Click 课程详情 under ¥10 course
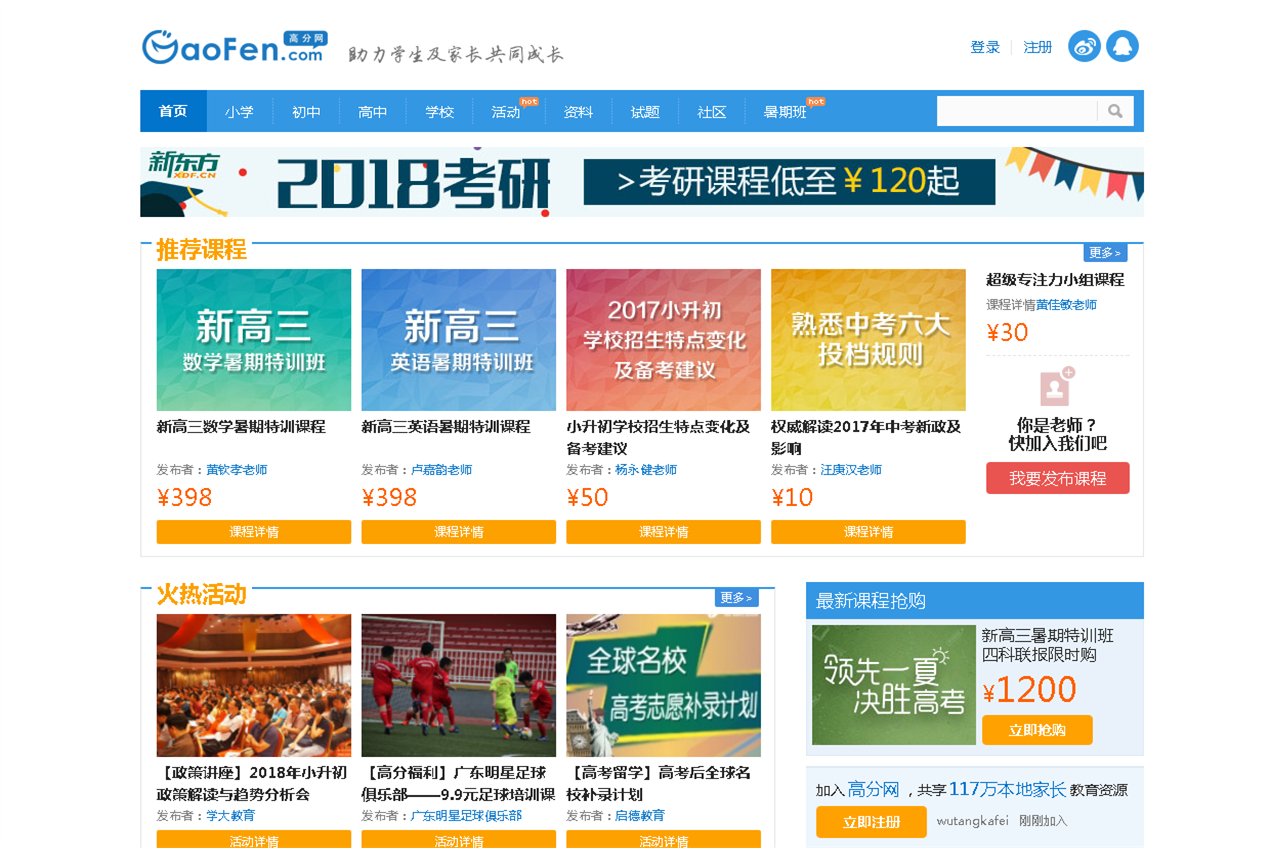Image resolution: width=1270 pixels, height=848 pixels. click(868, 532)
